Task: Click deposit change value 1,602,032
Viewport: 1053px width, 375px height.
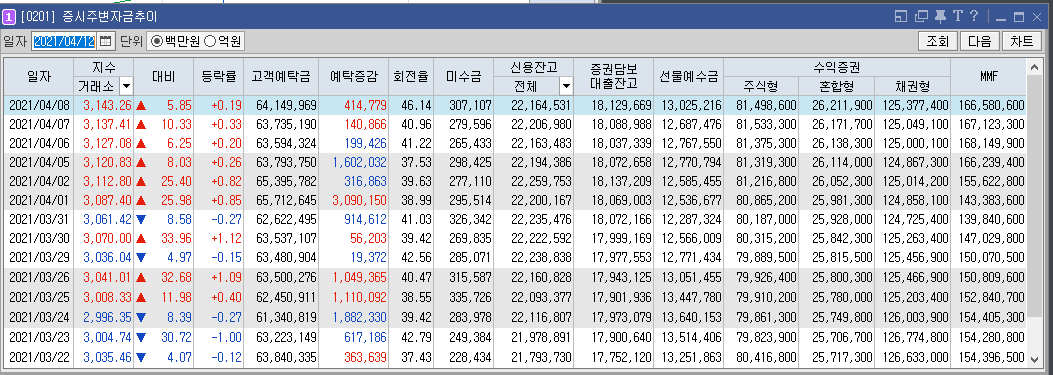Action: coord(361,162)
